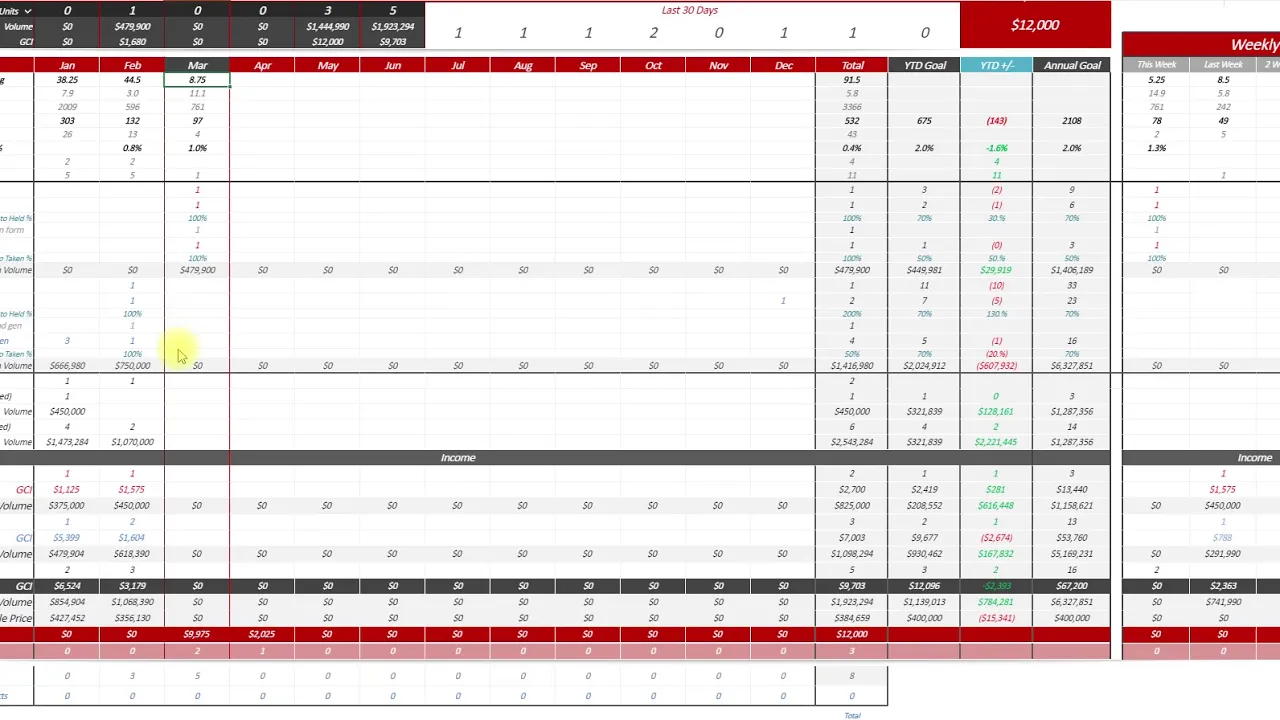Select the Jan month column header

(67, 66)
